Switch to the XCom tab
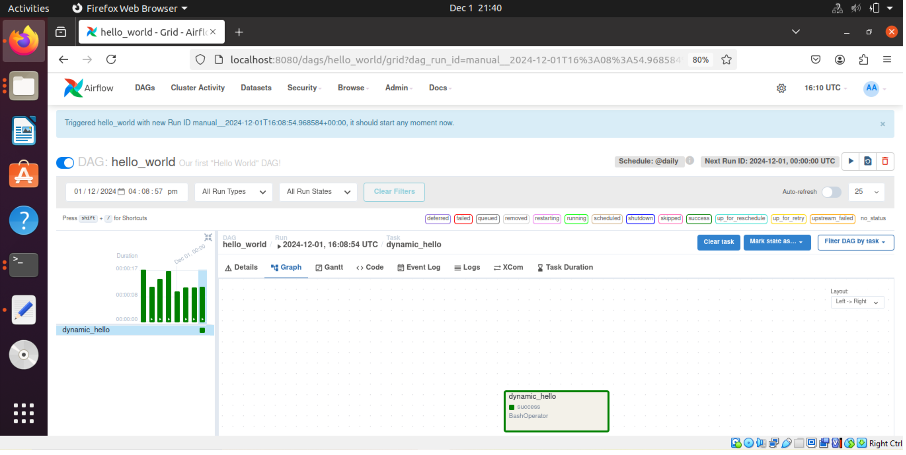Viewport: 906px width, 455px height. [508, 268]
